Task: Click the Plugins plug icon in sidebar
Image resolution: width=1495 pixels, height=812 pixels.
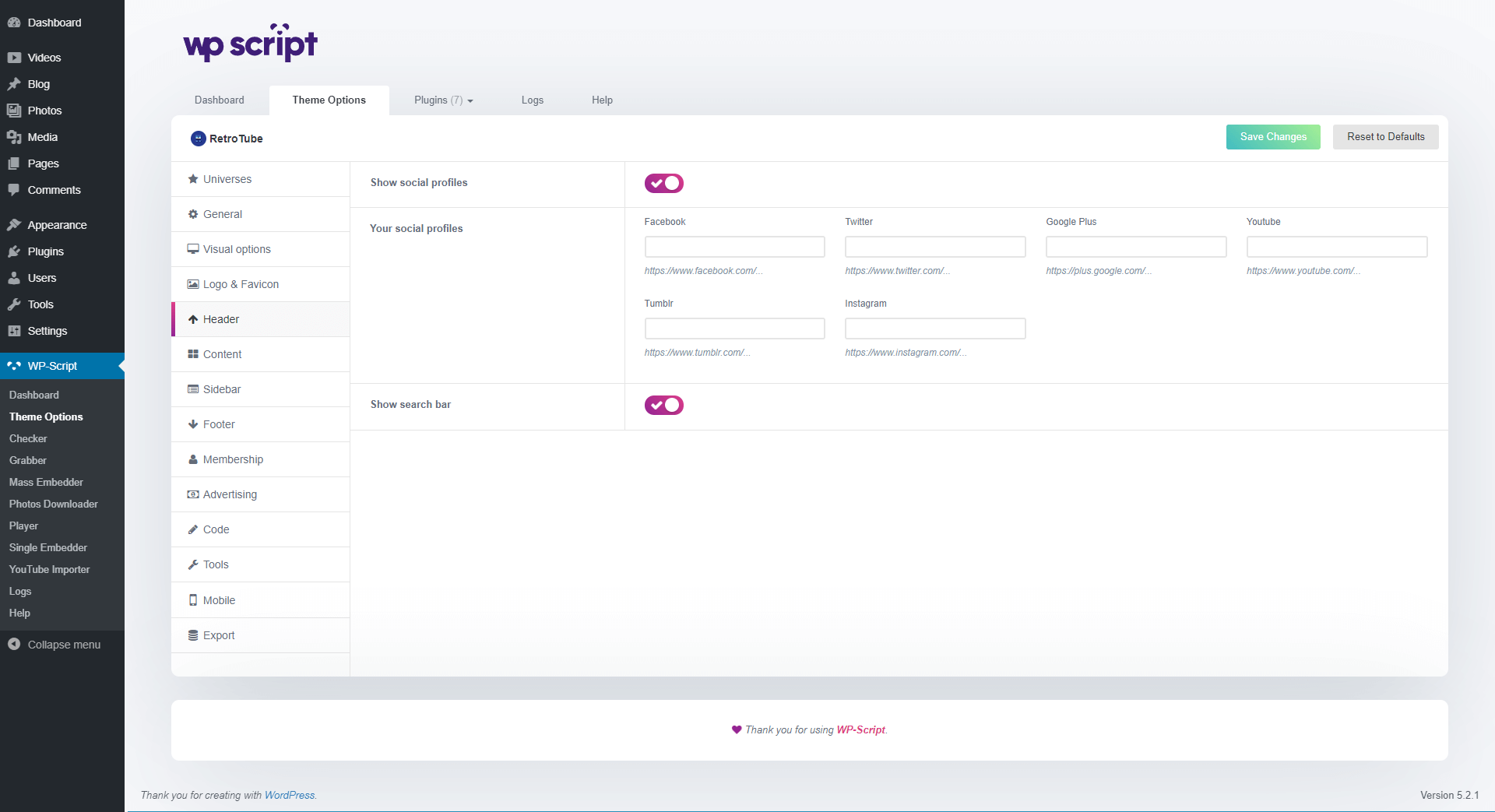Action: point(14,251)
